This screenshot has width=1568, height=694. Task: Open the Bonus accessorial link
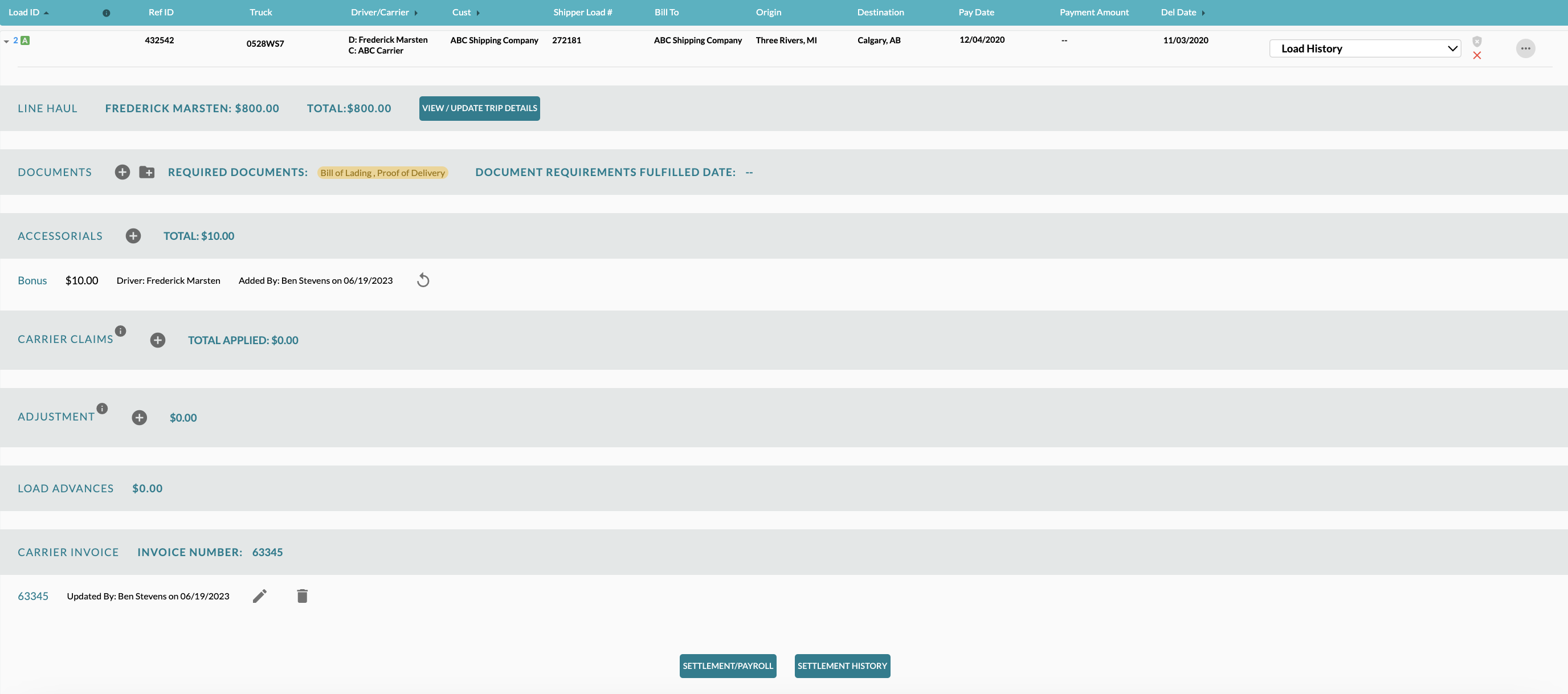point(32,280)
